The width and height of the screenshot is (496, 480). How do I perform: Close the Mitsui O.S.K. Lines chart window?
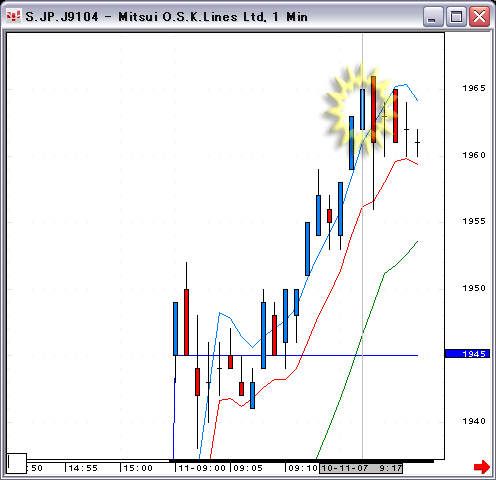[479, 16]
